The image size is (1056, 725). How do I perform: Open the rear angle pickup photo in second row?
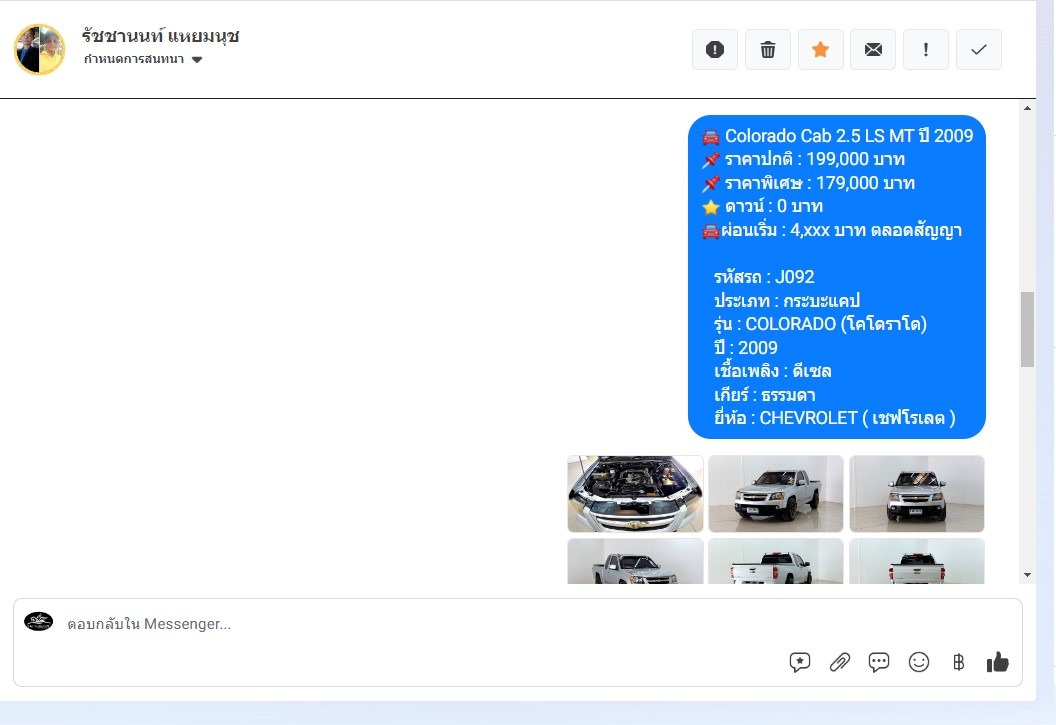776,561
